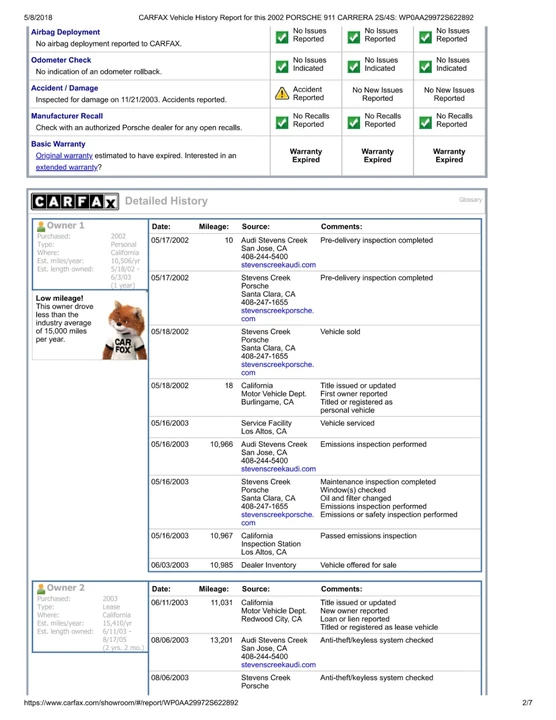This screenshot has height=720, width=556.
Task: Click the Passed emissions inspection comment
Action: [x=368, y=536]
